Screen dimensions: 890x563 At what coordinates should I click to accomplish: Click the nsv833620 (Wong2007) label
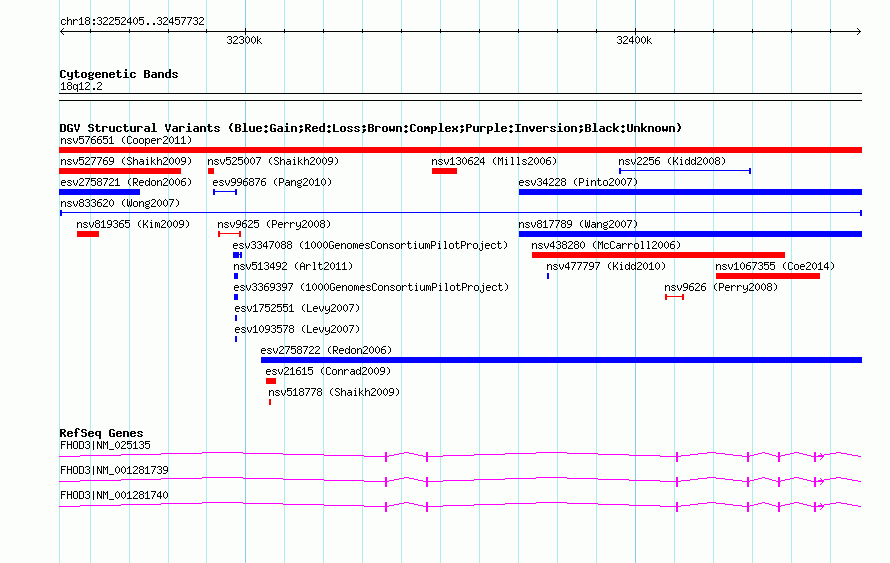tap(120, 203)
